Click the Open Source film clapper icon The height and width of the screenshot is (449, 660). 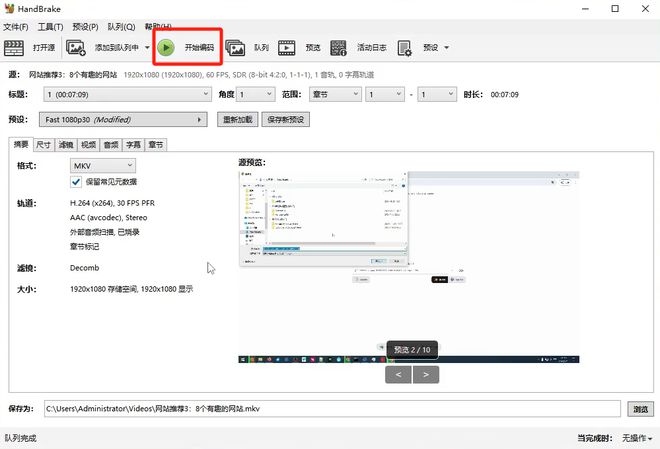(14, 48)
